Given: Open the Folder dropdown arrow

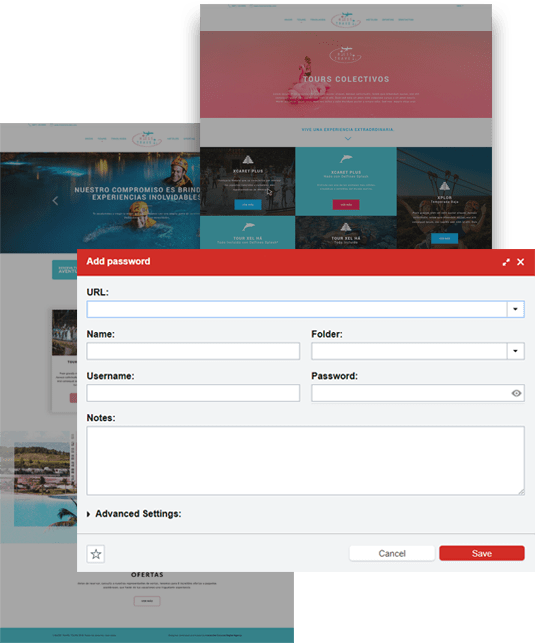Looking at the screenshot, I should pos(516,351).
